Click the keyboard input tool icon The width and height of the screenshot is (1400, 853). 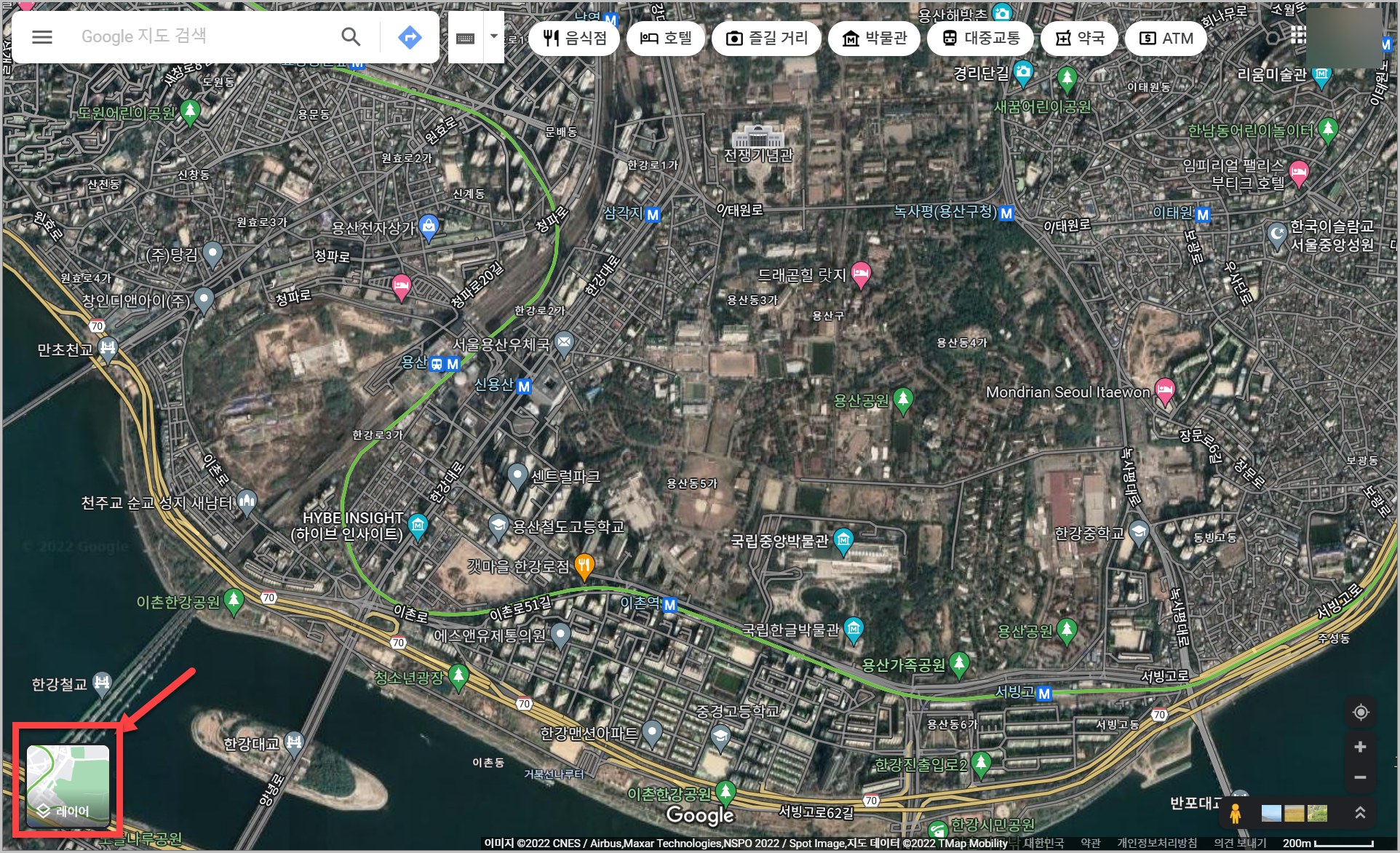click(x=466, y=38)
